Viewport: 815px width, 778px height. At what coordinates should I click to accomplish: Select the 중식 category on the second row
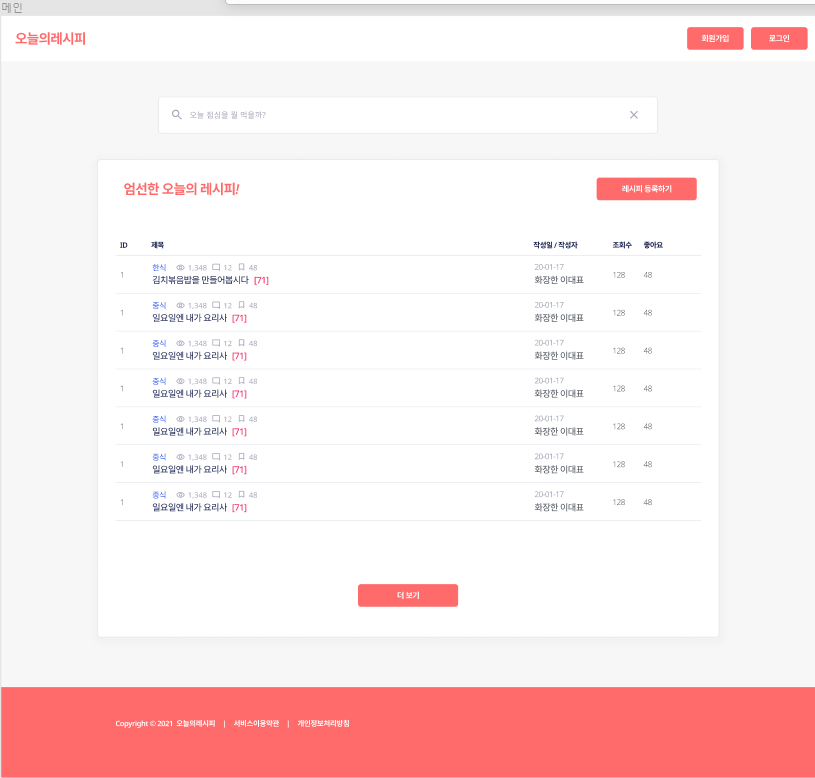pyautogui.click(x=158, y=304)
